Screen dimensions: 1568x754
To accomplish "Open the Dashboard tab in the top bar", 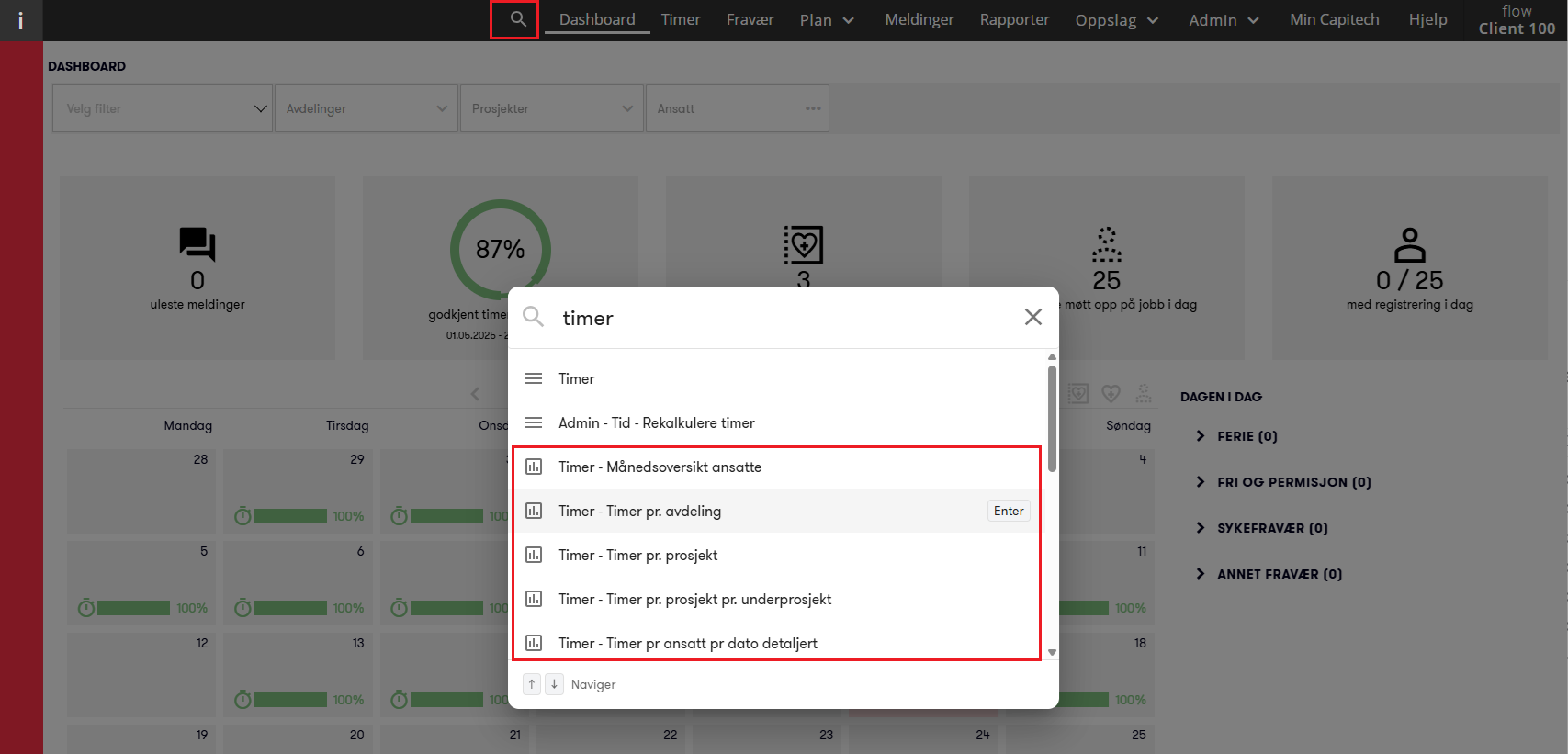I will (597, 19).
